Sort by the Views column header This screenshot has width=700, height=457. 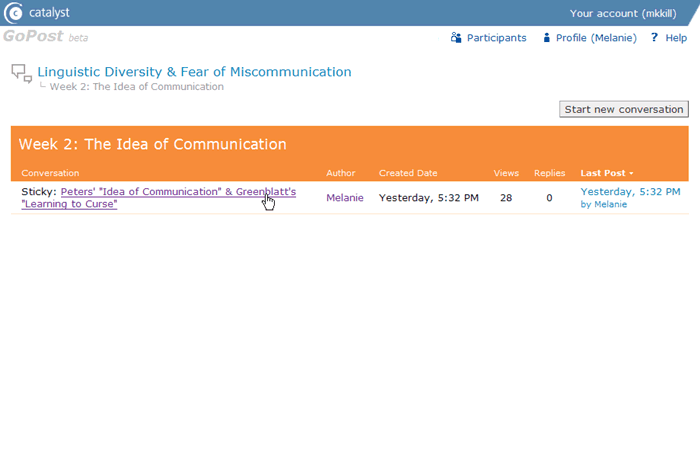[x=506, y=173]
